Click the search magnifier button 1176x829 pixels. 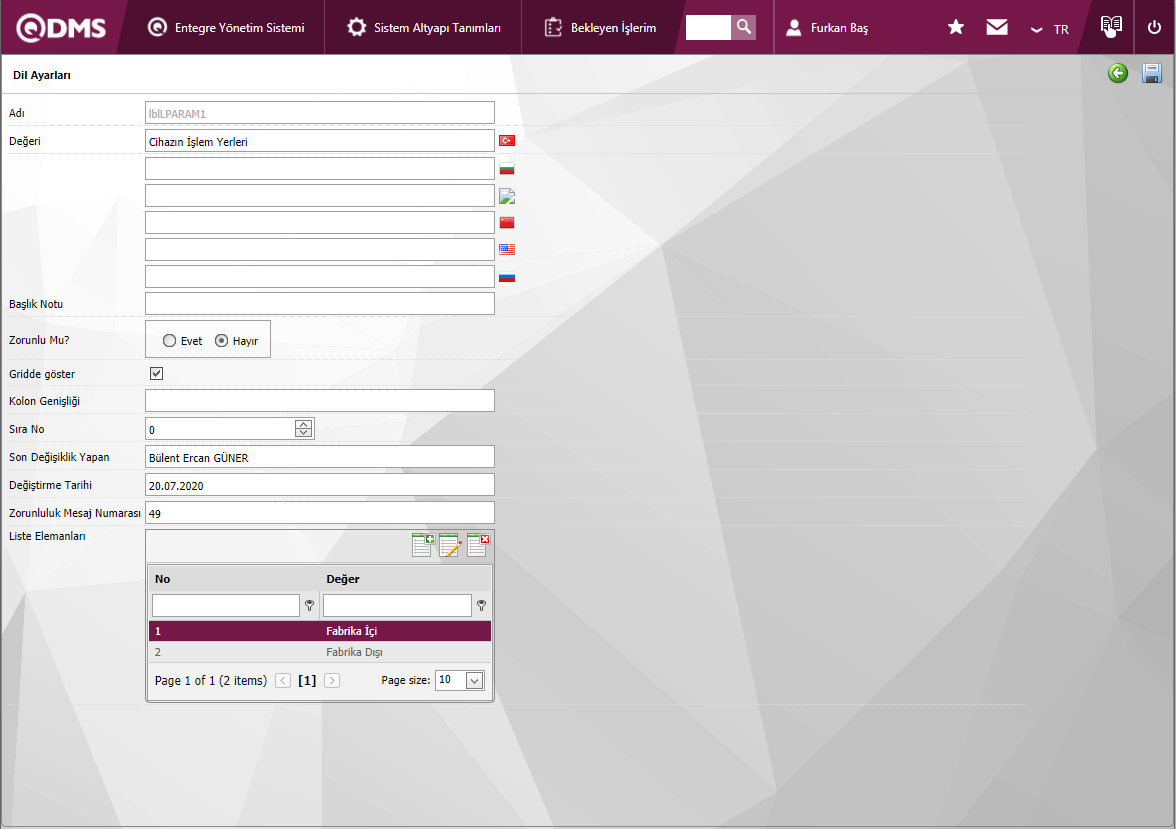tap(743, 27)
